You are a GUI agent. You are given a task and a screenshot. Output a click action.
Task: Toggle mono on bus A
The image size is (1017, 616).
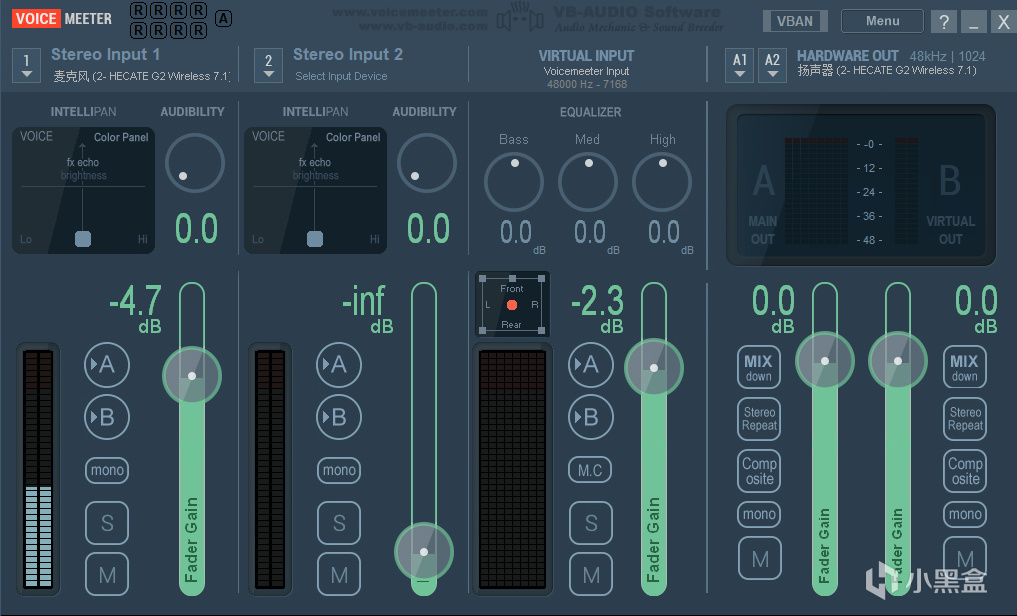coord(759,514)
